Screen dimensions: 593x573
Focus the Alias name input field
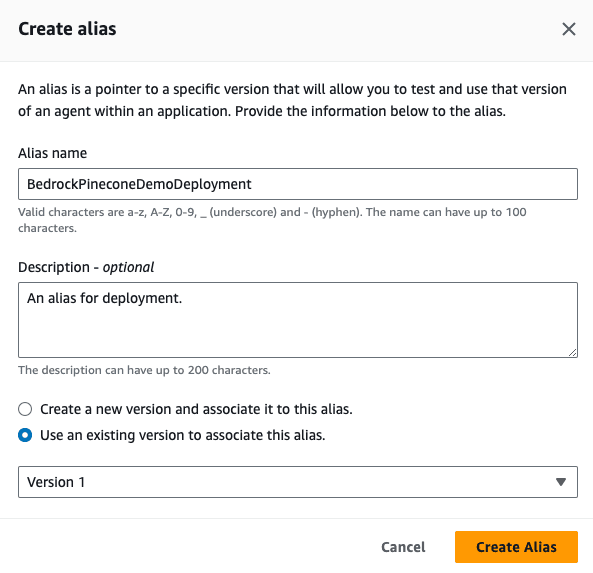(298, 184)
